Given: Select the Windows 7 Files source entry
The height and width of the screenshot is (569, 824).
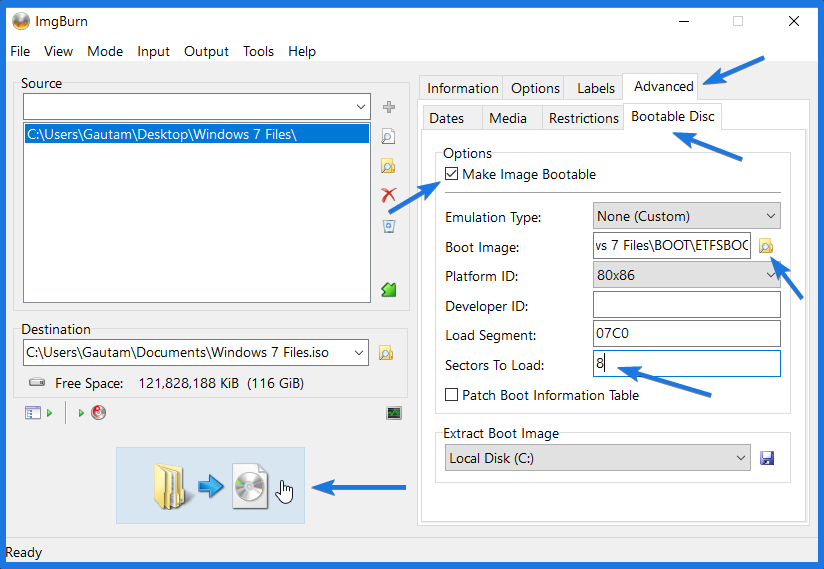Looking at the screenshot, I should pyautogui.click(x=197, y=134).
